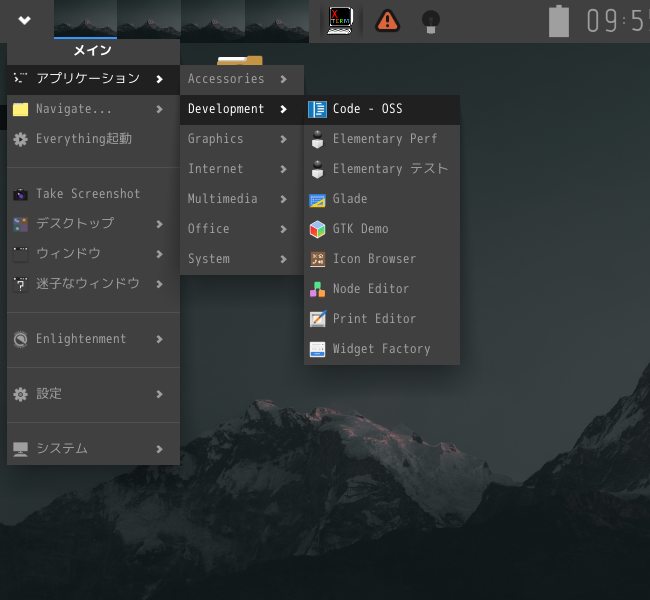This screenshot has height=600, width=650.
Task: Switch to the first virtual desktop thumbnail
Action: click(85, 19)
